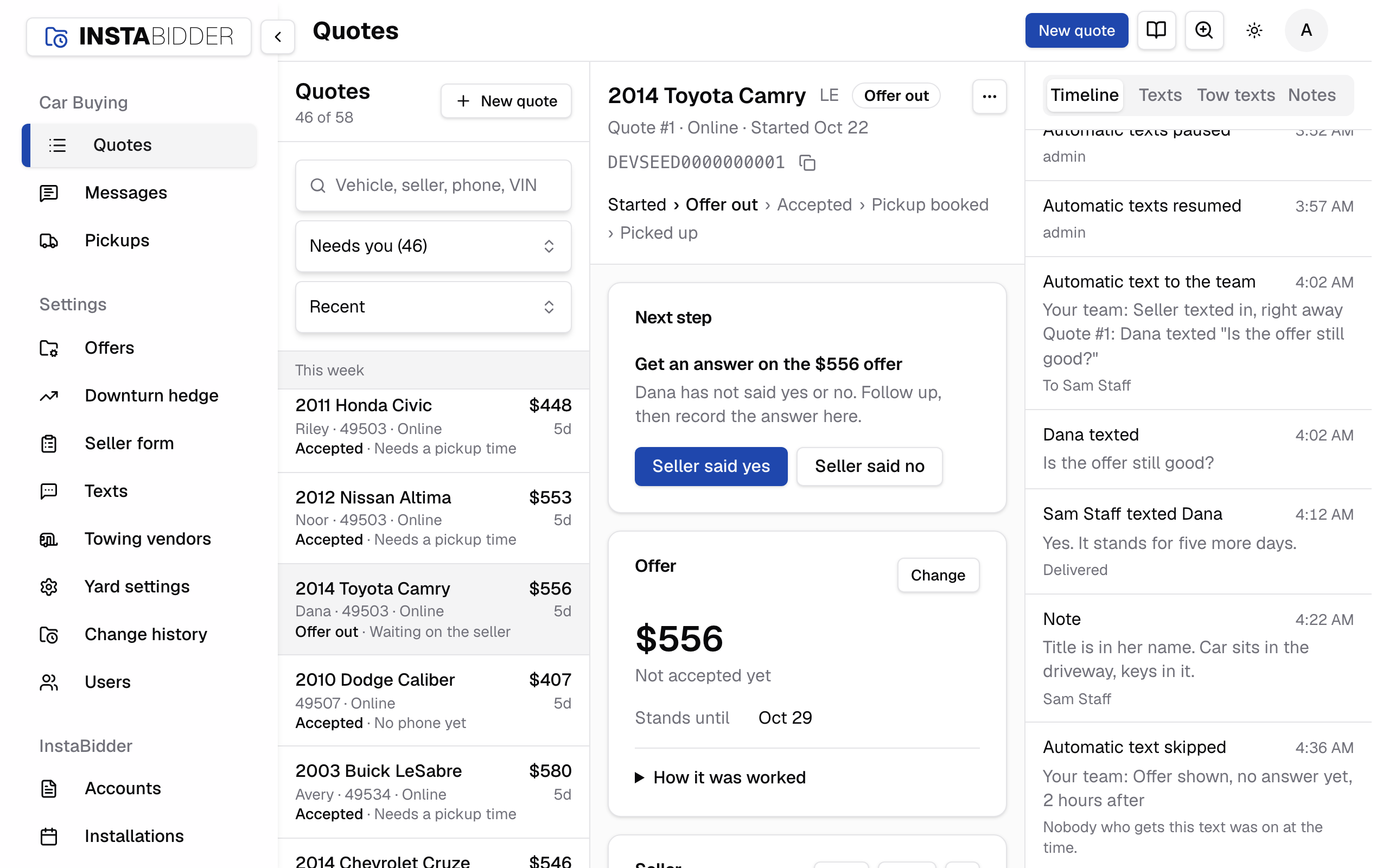Click the zoom-in magnifier icon
The height and width of the screenshot is (868, 1389).
[1204, 30]
